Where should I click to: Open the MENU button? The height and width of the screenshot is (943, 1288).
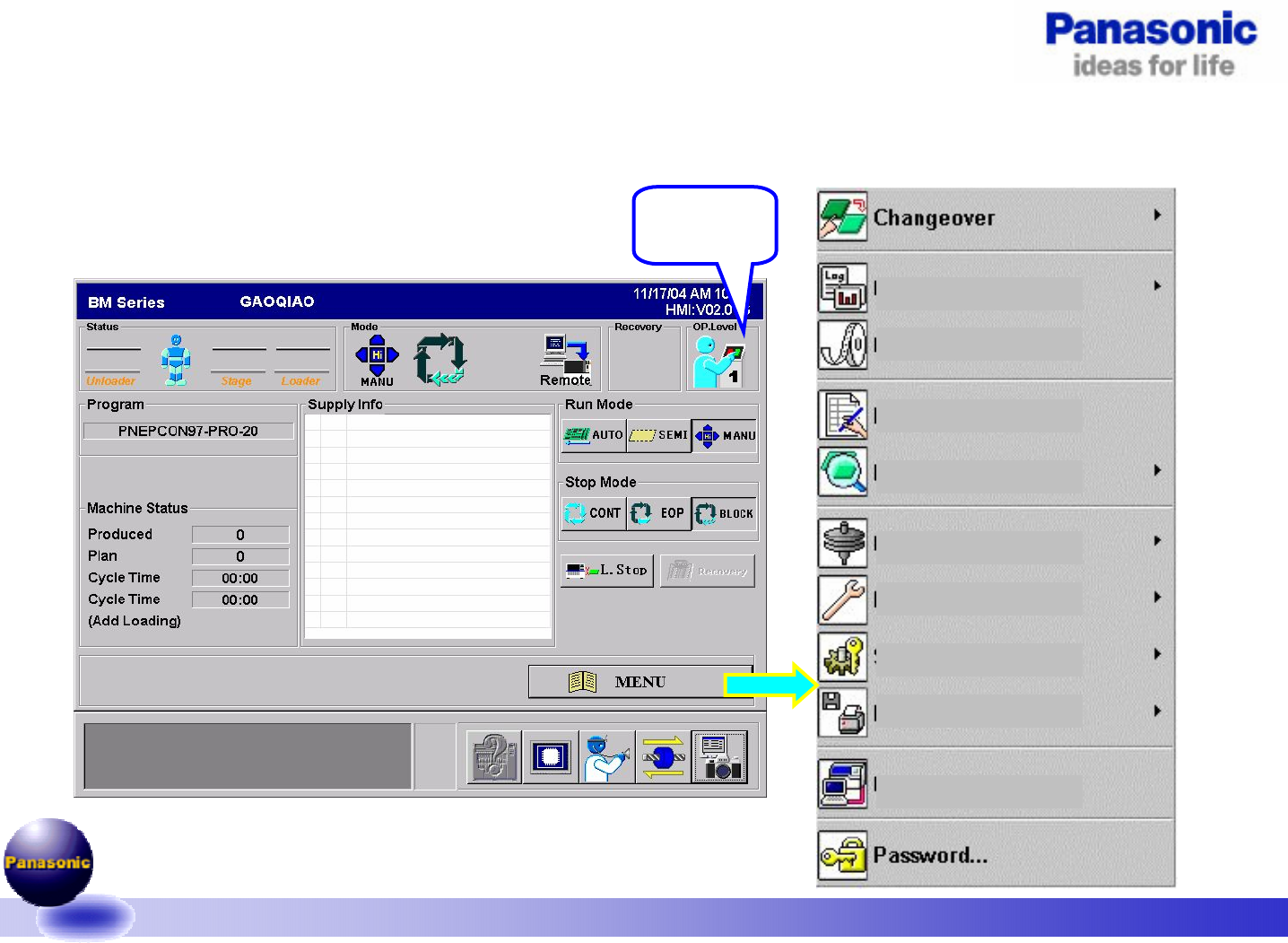point(640,682)
